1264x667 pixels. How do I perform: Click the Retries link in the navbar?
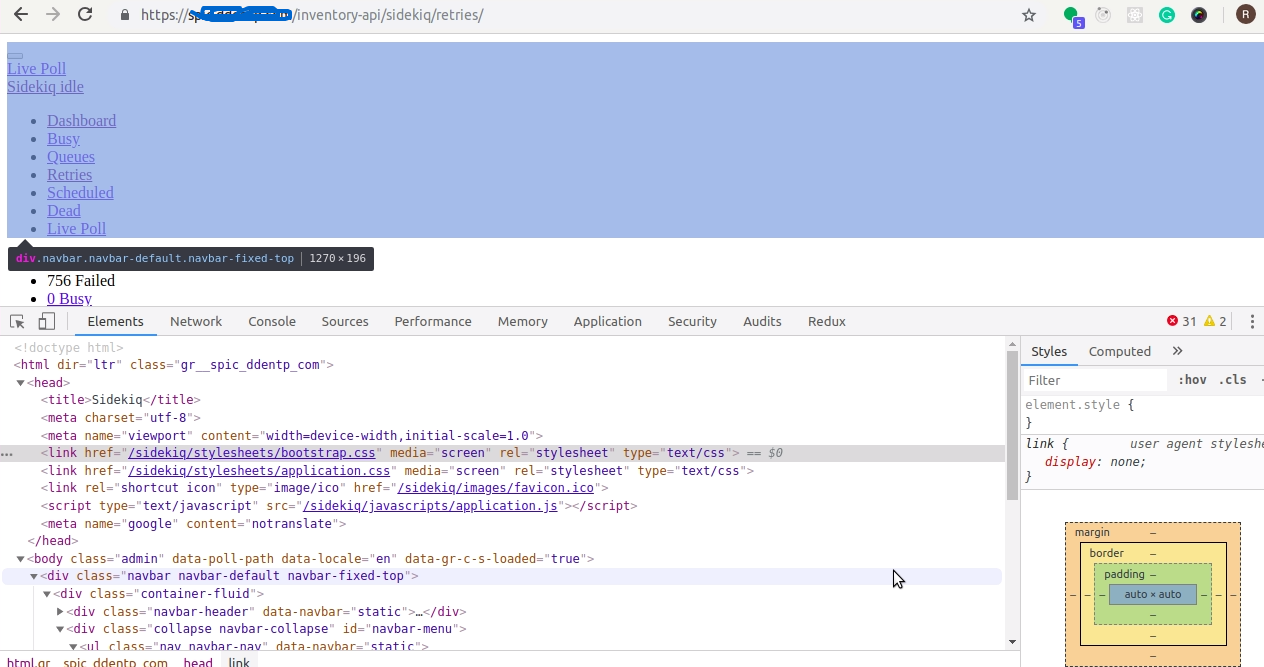[69, 174]
